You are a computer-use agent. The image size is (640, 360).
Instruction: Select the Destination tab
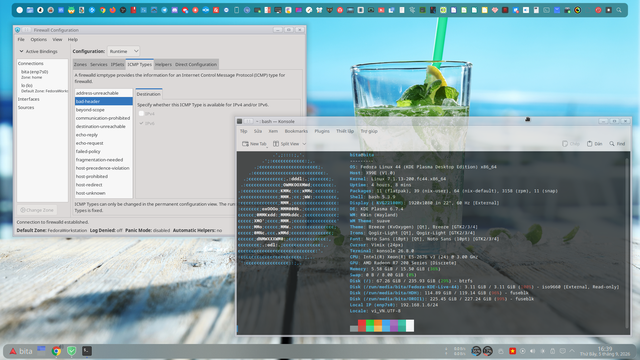pyautogui.click(x=149, y=94)
